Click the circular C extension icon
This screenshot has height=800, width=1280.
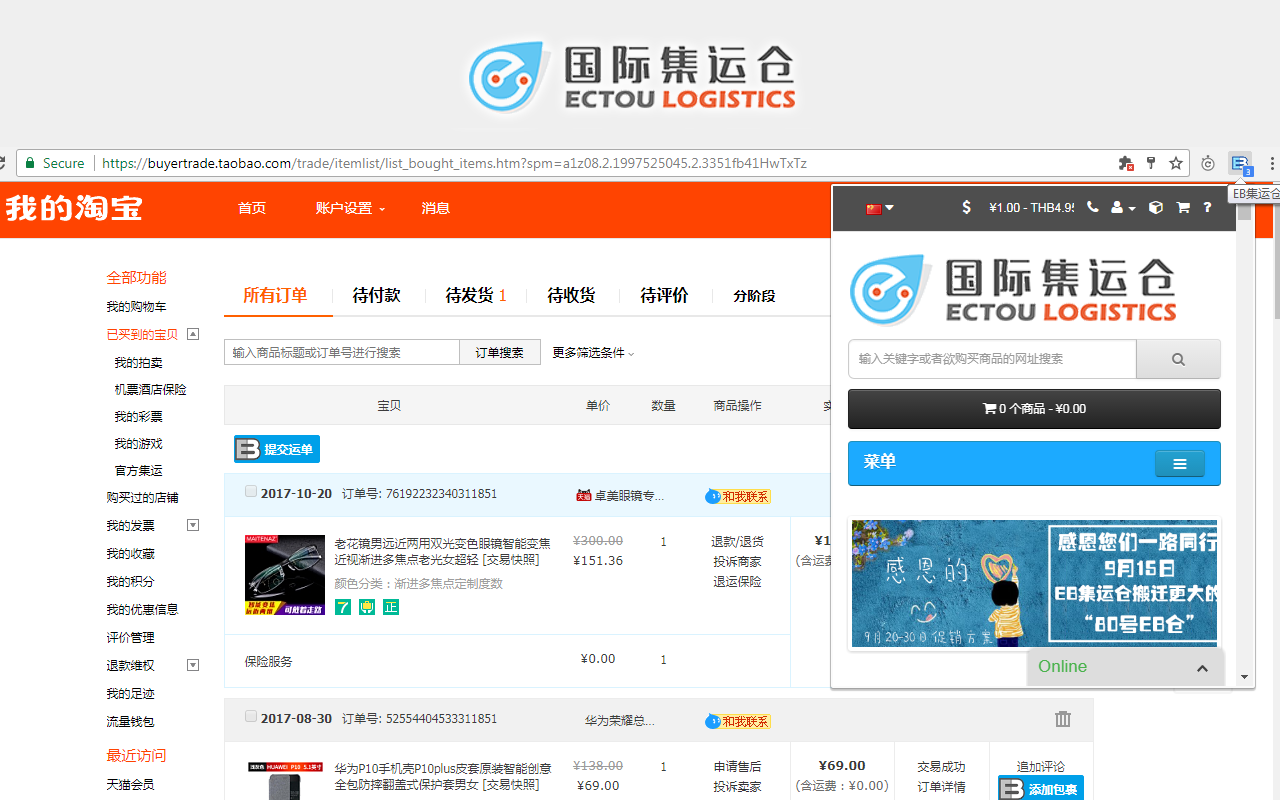point(1208,163)
